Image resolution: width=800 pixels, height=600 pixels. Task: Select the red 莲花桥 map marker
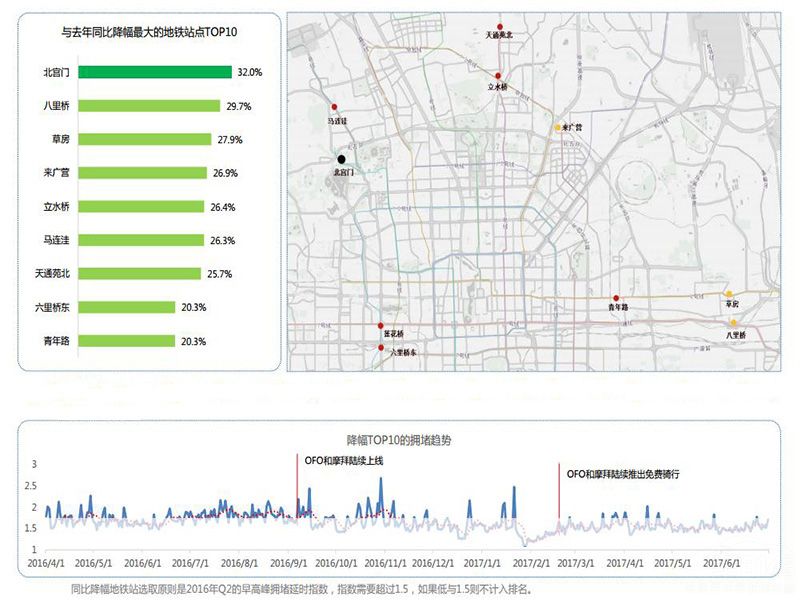coord(380,326)
